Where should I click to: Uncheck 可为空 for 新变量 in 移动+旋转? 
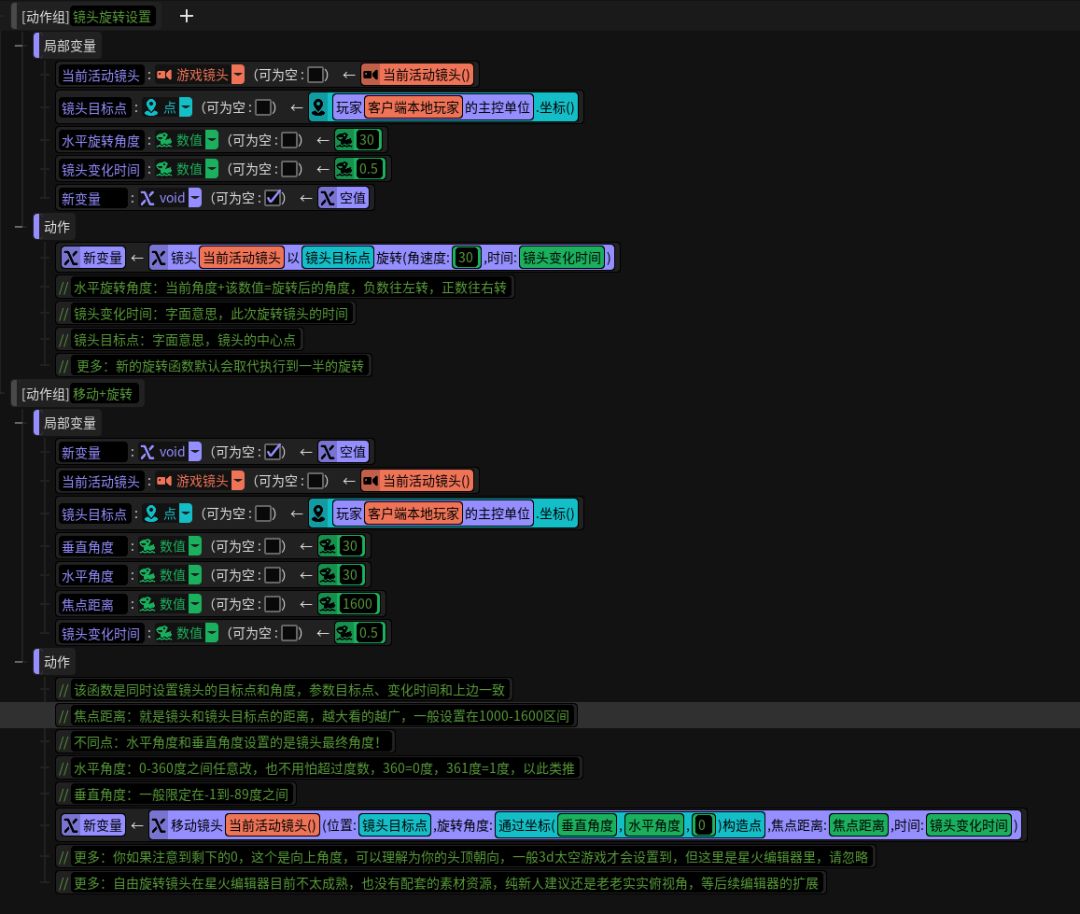271,452
